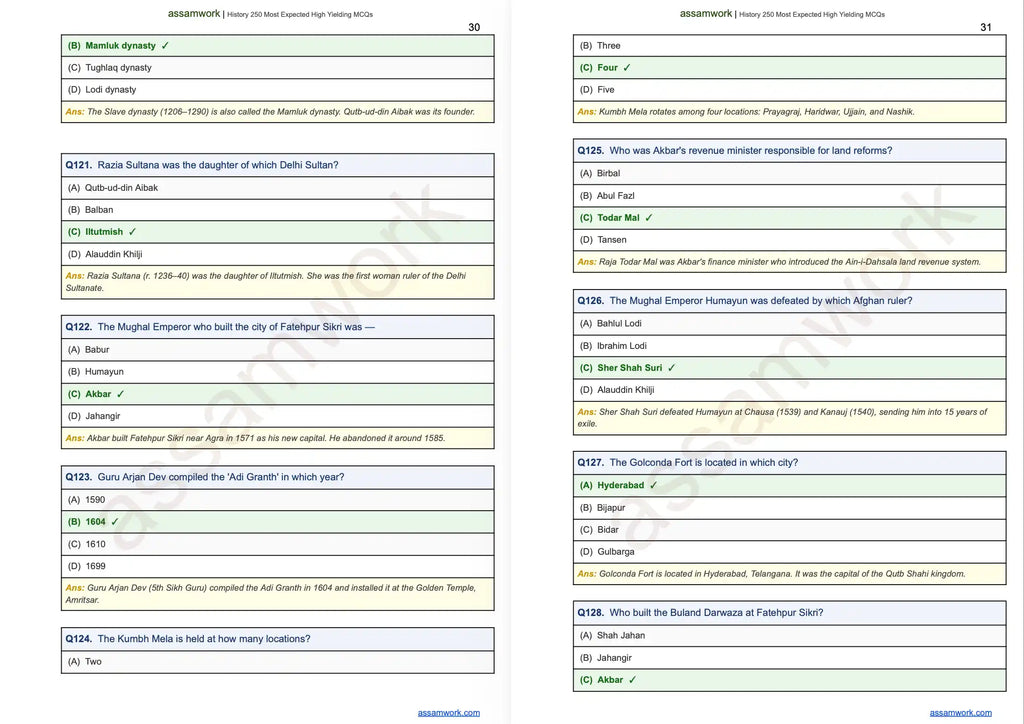Select option (B) Abul Fazl in Q125
The width and height of the screenshot is (1024, 724).
pos(790,196)
